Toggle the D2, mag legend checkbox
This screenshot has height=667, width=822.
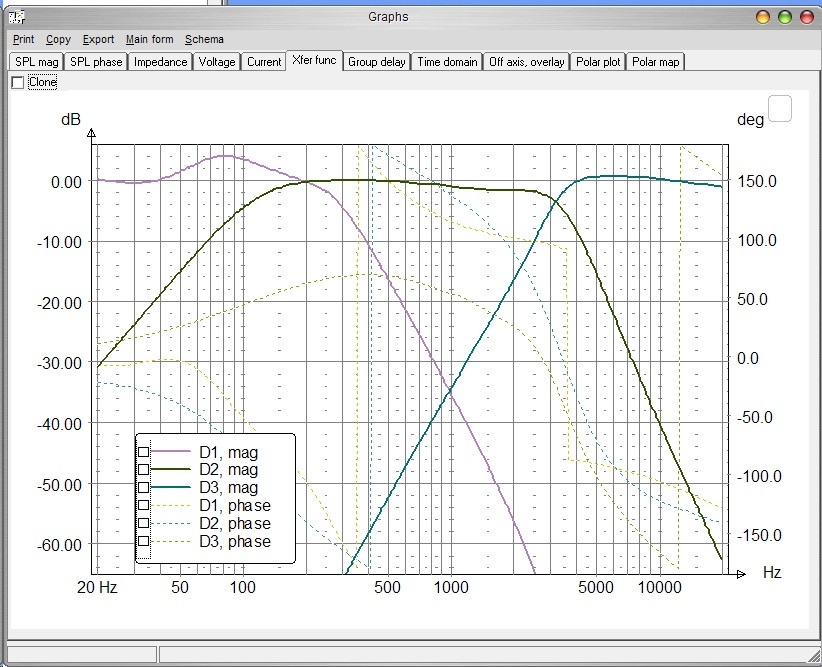pos(143,469)
